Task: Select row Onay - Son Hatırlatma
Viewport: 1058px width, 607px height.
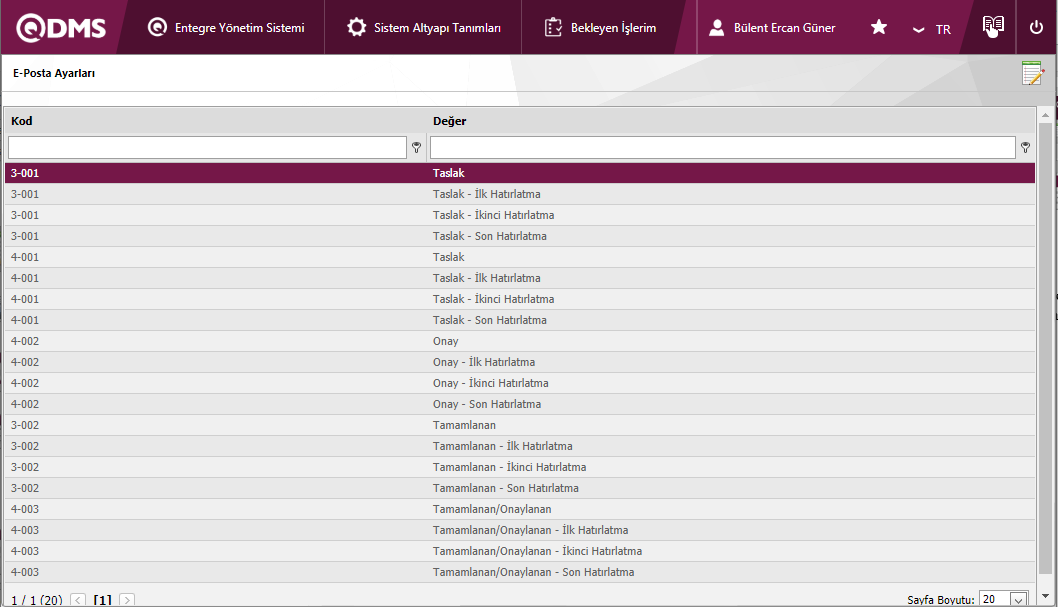Action: 520,404
